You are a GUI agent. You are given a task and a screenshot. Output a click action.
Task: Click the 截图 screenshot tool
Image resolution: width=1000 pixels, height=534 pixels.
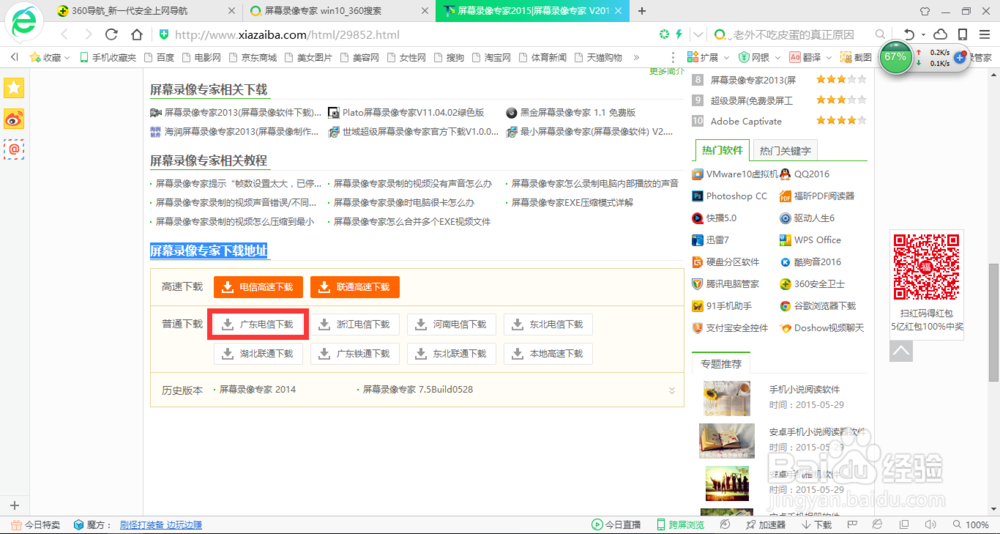pos(856,57)
